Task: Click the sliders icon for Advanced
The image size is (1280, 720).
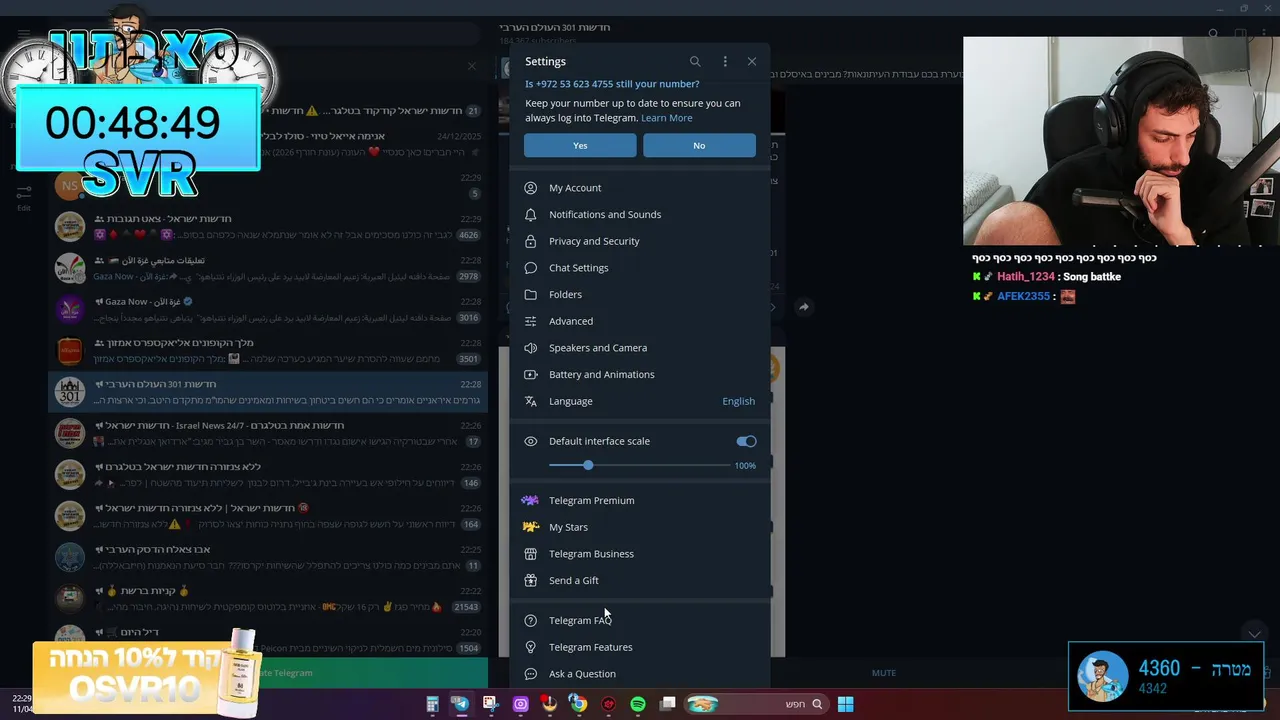Action: tap(530, 321)
